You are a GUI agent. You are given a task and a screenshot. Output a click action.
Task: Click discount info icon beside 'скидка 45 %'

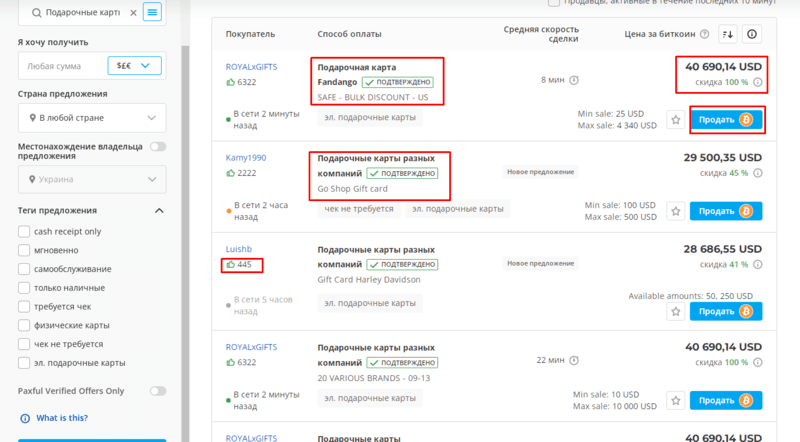[x=758, y=173]
